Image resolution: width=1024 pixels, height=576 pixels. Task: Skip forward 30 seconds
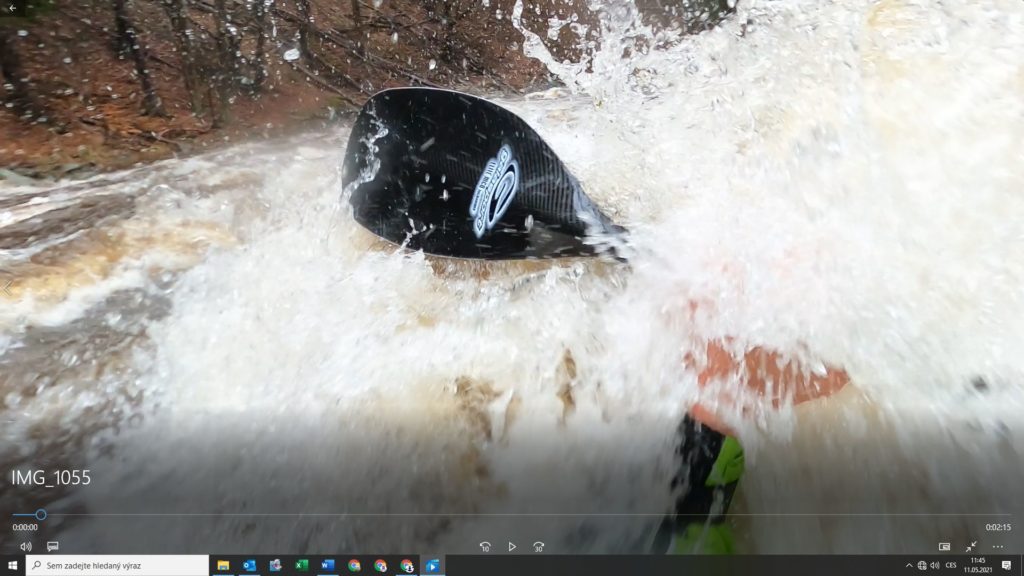(x=538, y=546)
